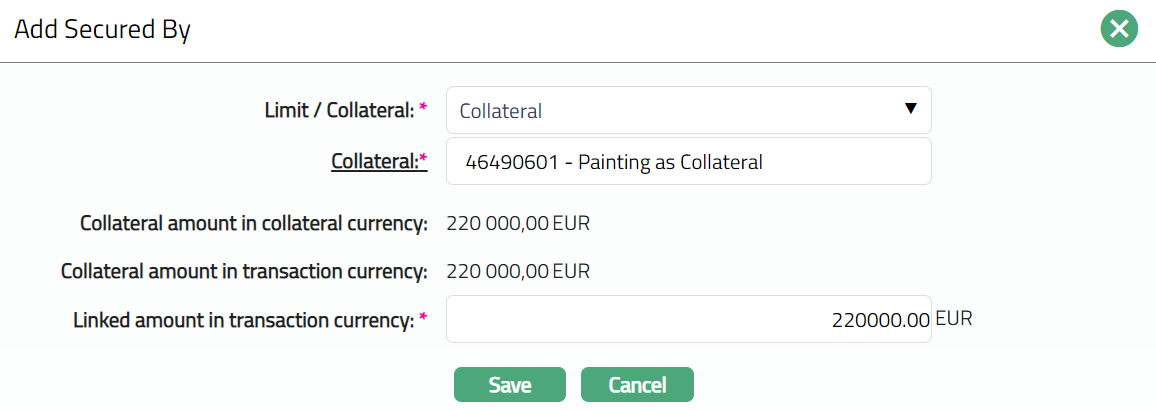The image size is (1156, 410).
Task: Click the EUR unit after collateral currency amount
Action: pyautogui.click(x=571, y=223)
